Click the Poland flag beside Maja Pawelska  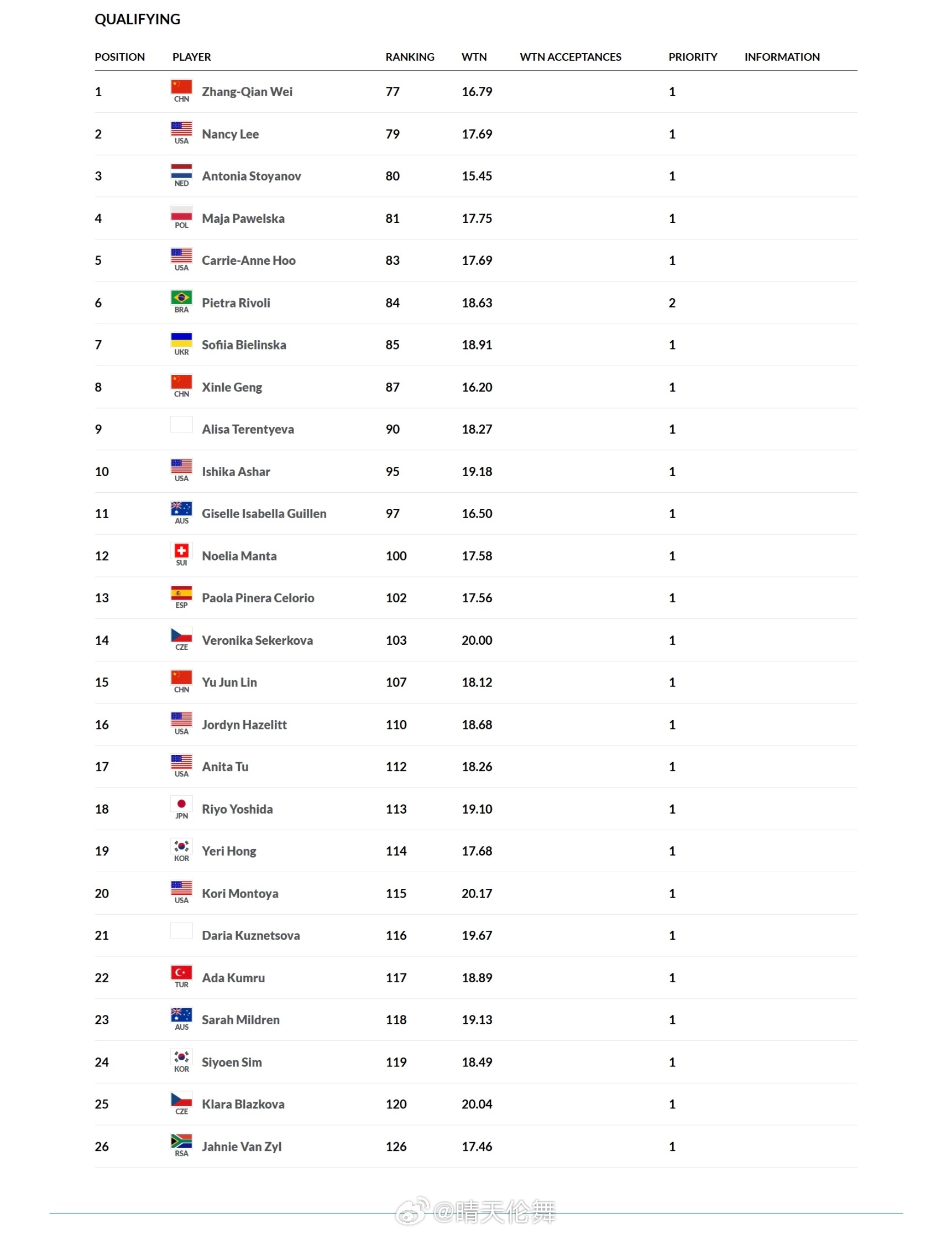181,213
